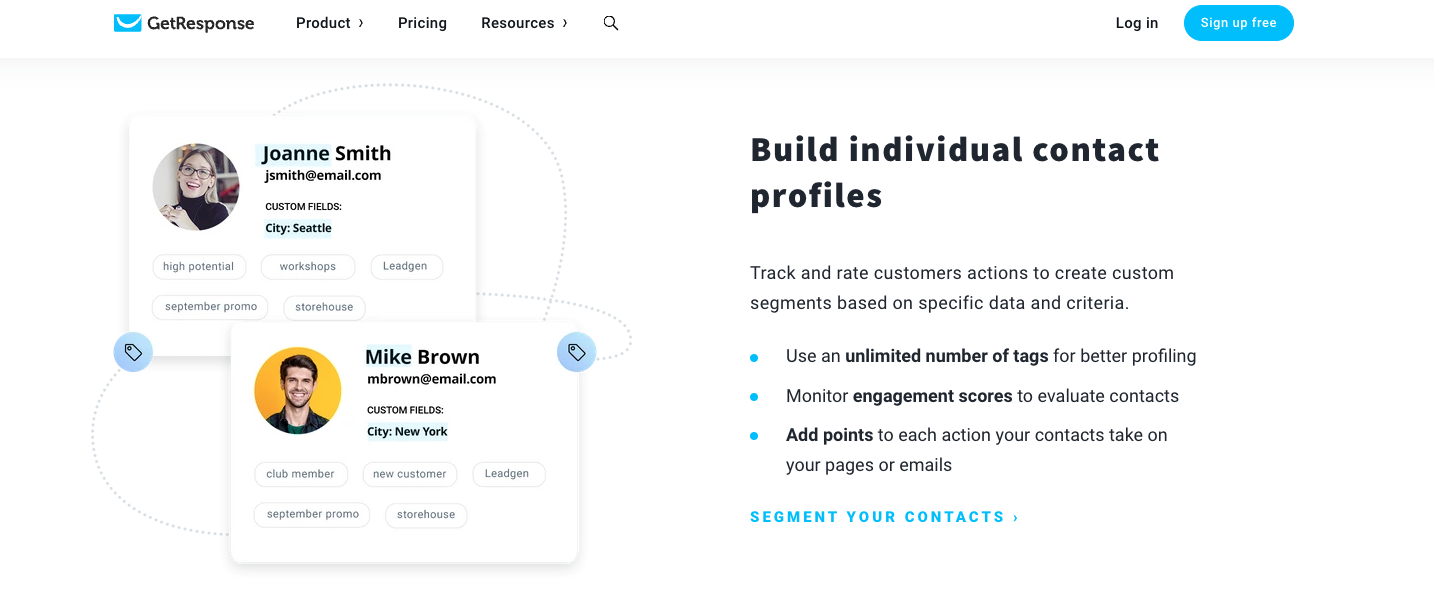Image resolution: width=1434 pixels, height=604 pixels.
Task: Click the 'new customer' tag
Action: (410, 474)
